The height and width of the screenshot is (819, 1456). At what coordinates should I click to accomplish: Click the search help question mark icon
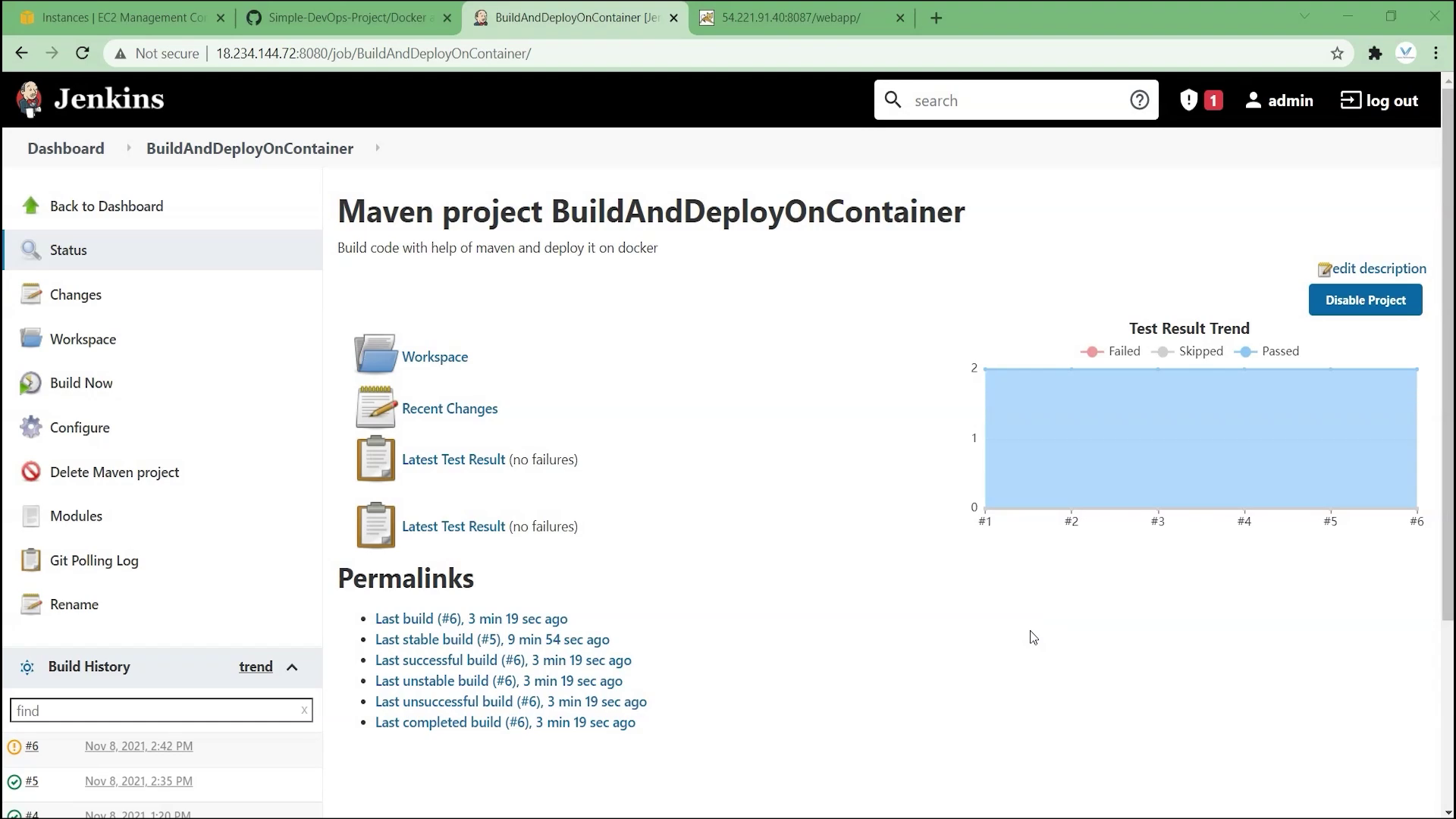click(1139, 100)
